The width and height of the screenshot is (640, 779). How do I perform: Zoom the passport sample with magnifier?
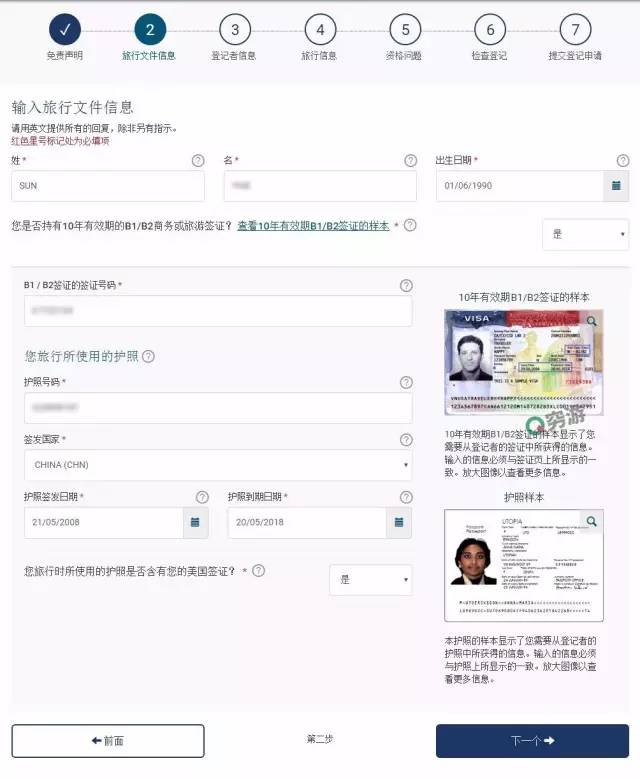click(x=592, y=521)
